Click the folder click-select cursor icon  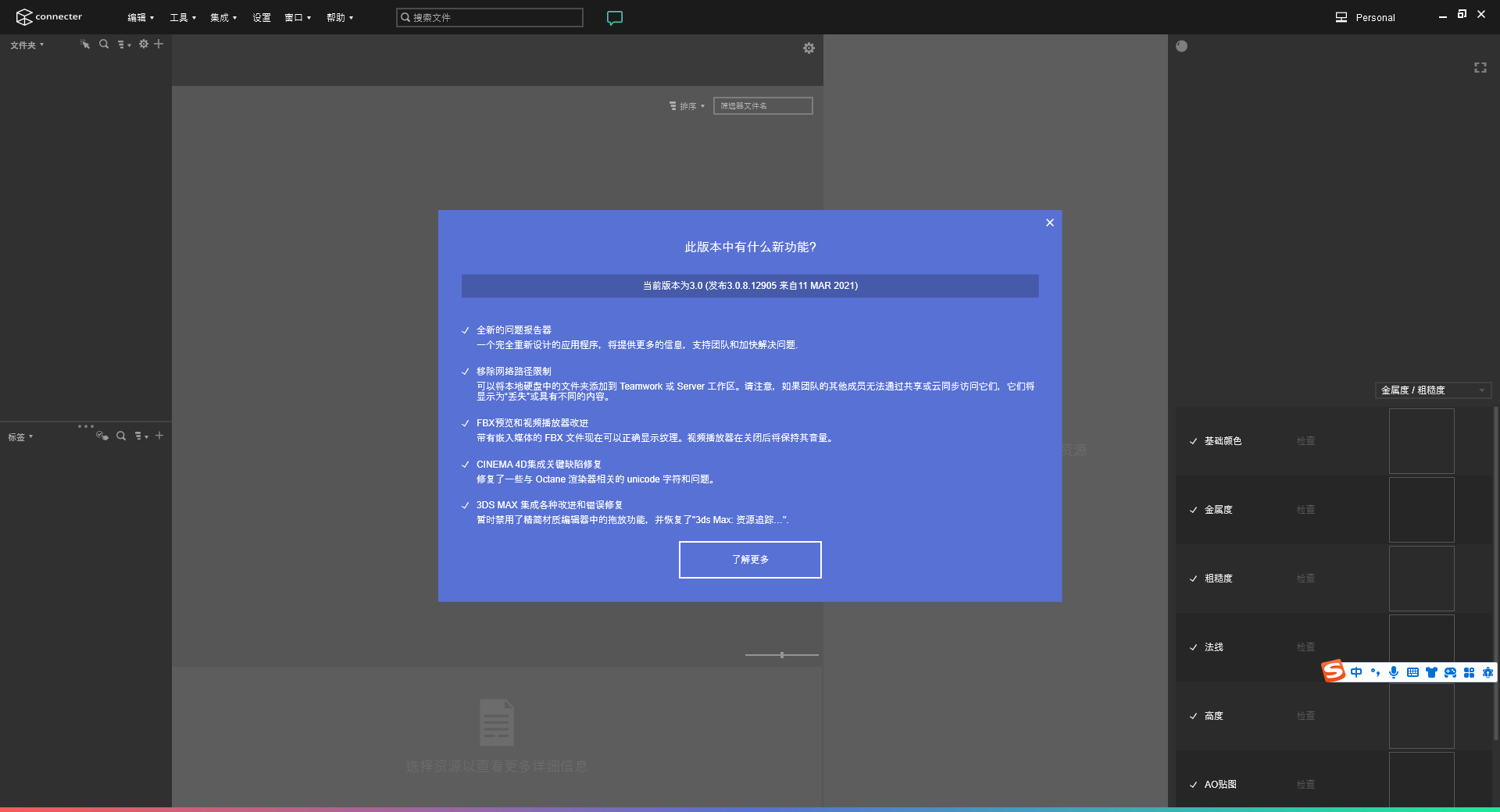pos(84,45)
